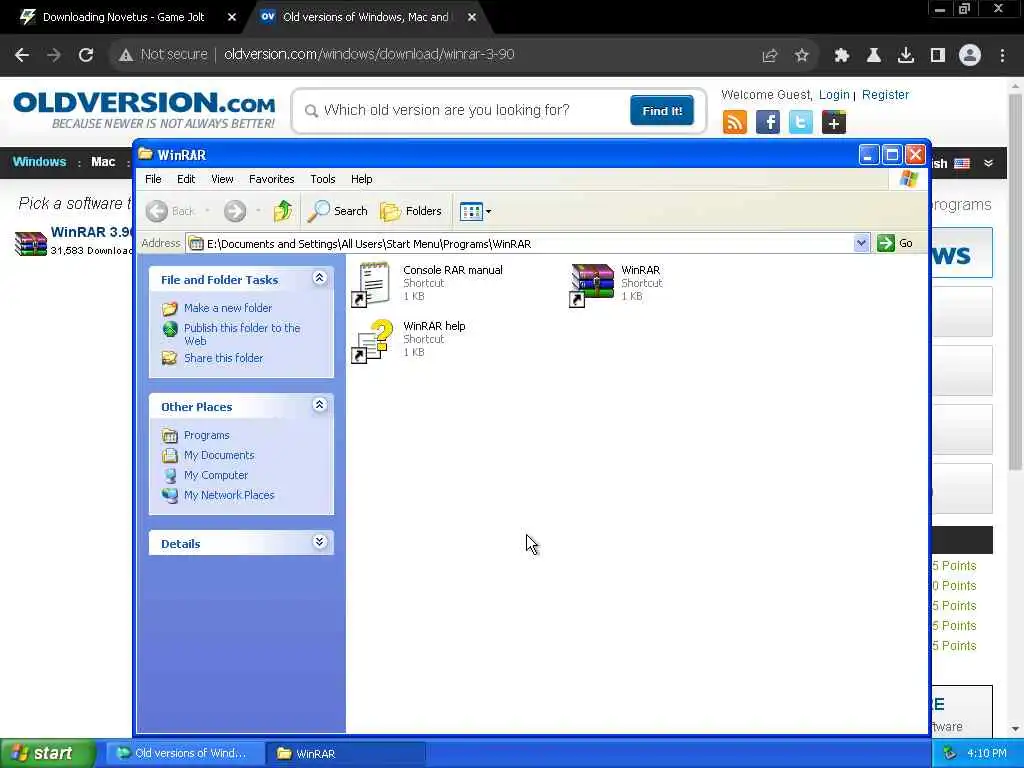Open the browser profile avatar
Screen dimensions: 1024x768
[970, 55]
